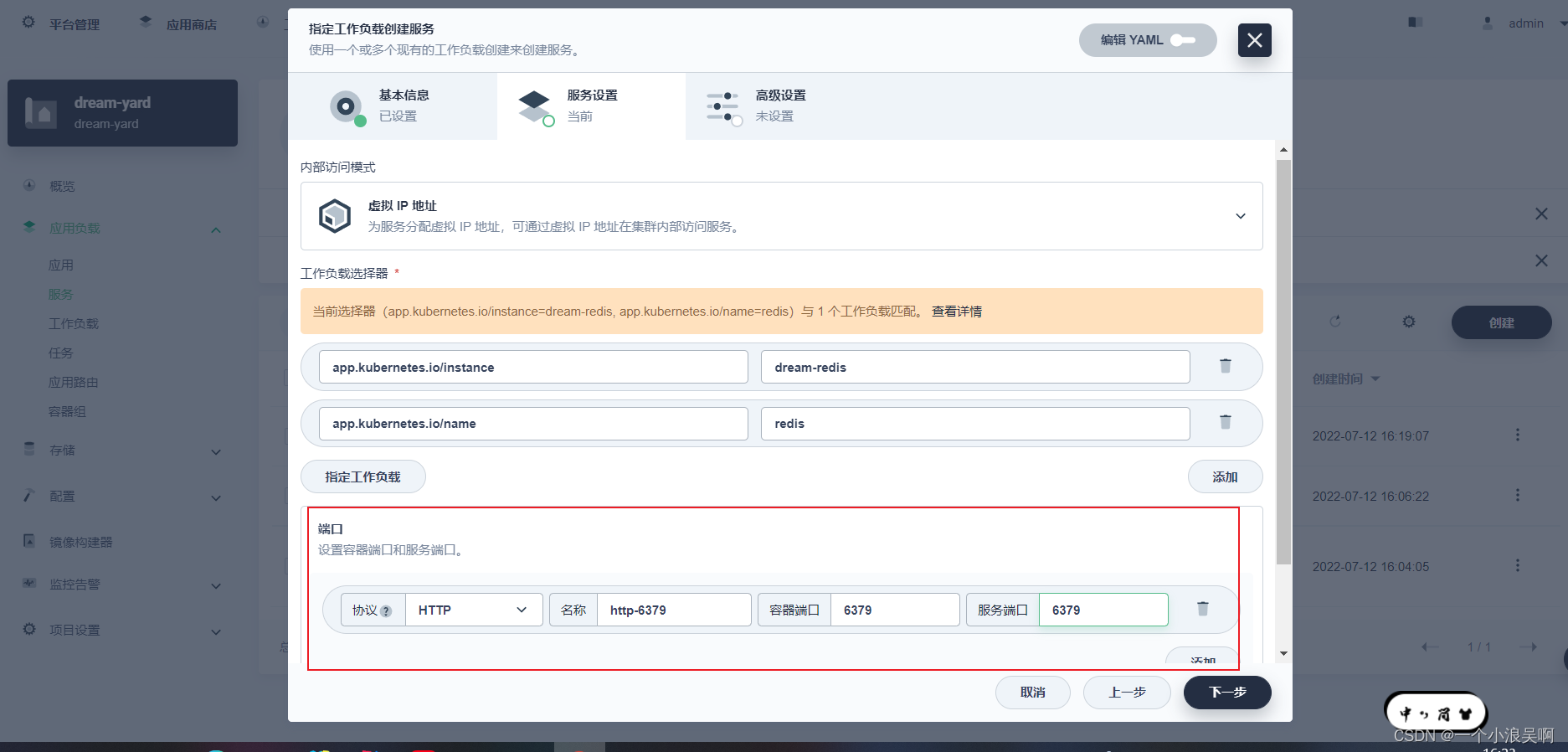
Task: Delete the app.kubernetes.io/instance selector row
Action: point(1226,366)
